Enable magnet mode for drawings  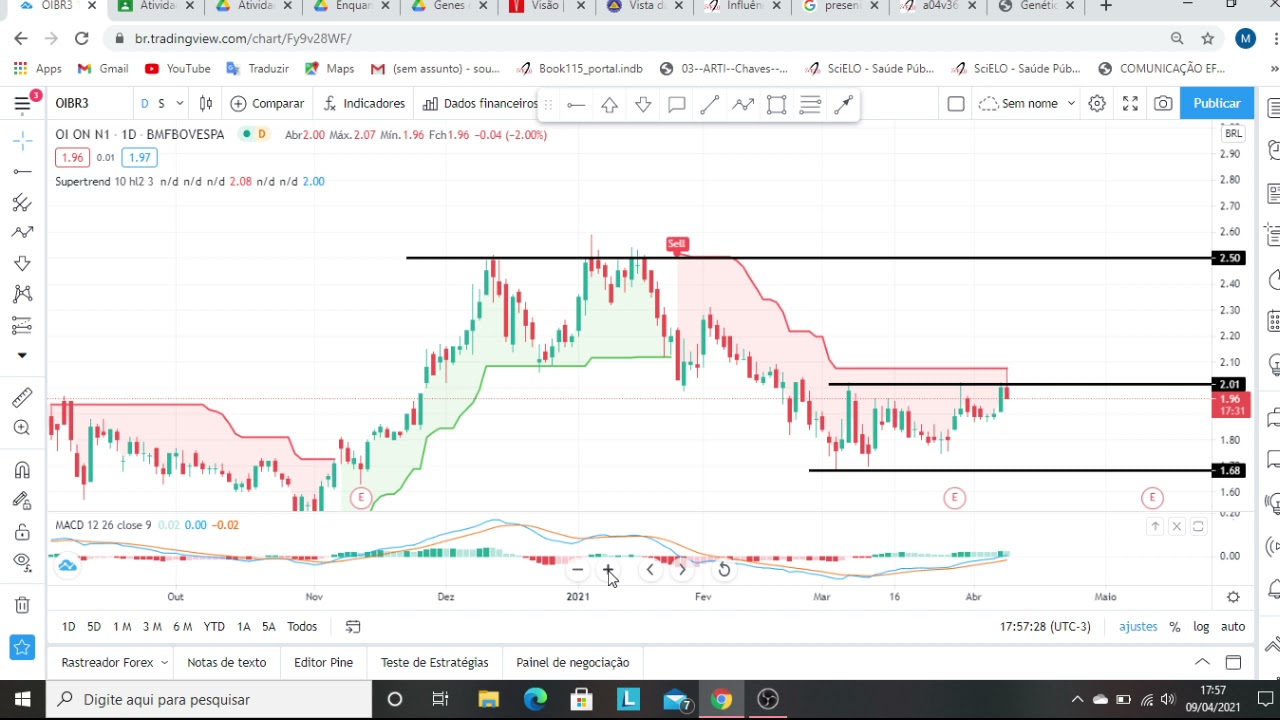tap(22, 470)
